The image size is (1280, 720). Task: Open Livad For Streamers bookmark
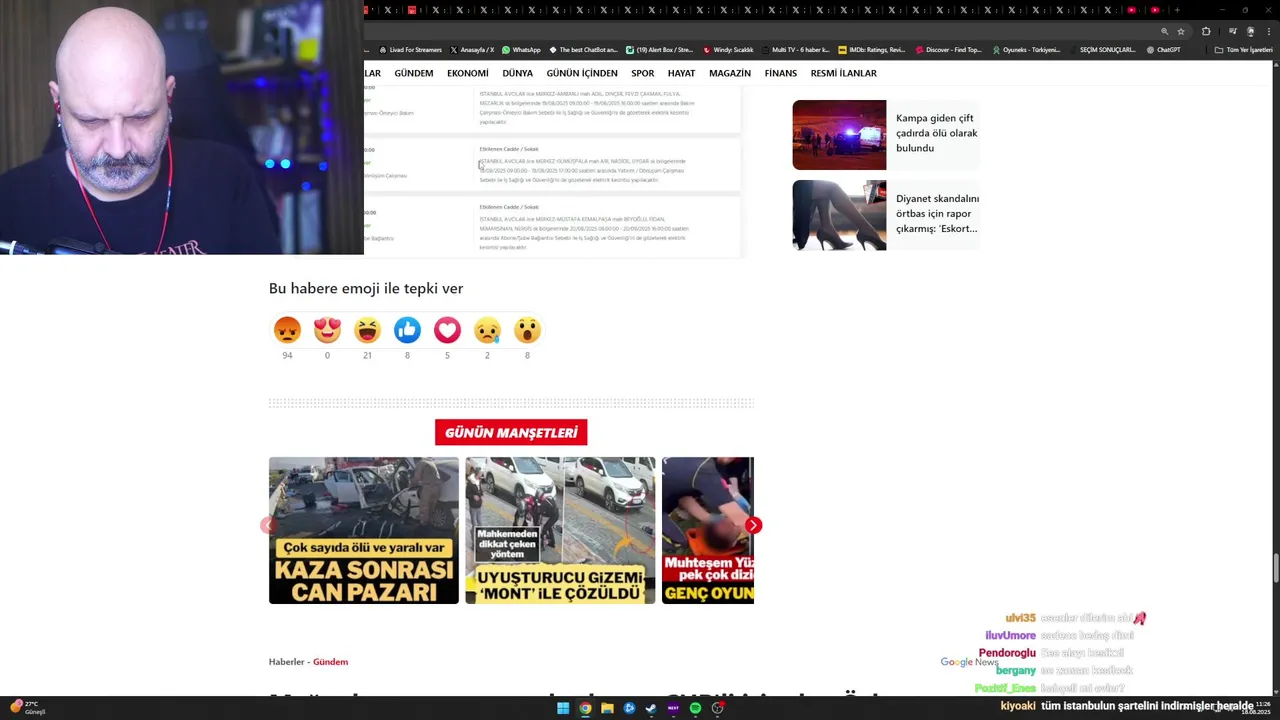[x=410, y=50]
